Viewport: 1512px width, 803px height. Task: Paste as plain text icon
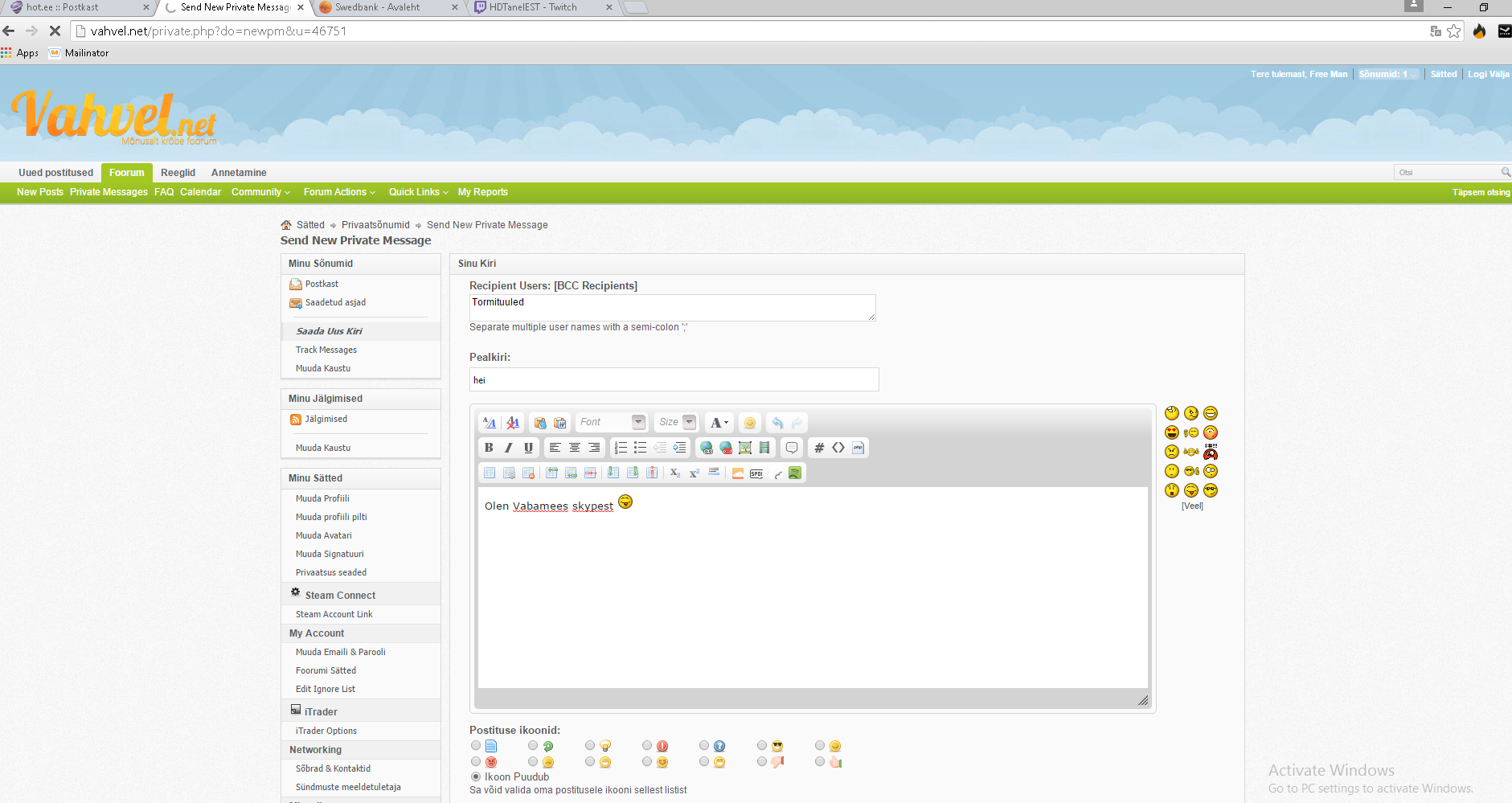click(540, 423)
